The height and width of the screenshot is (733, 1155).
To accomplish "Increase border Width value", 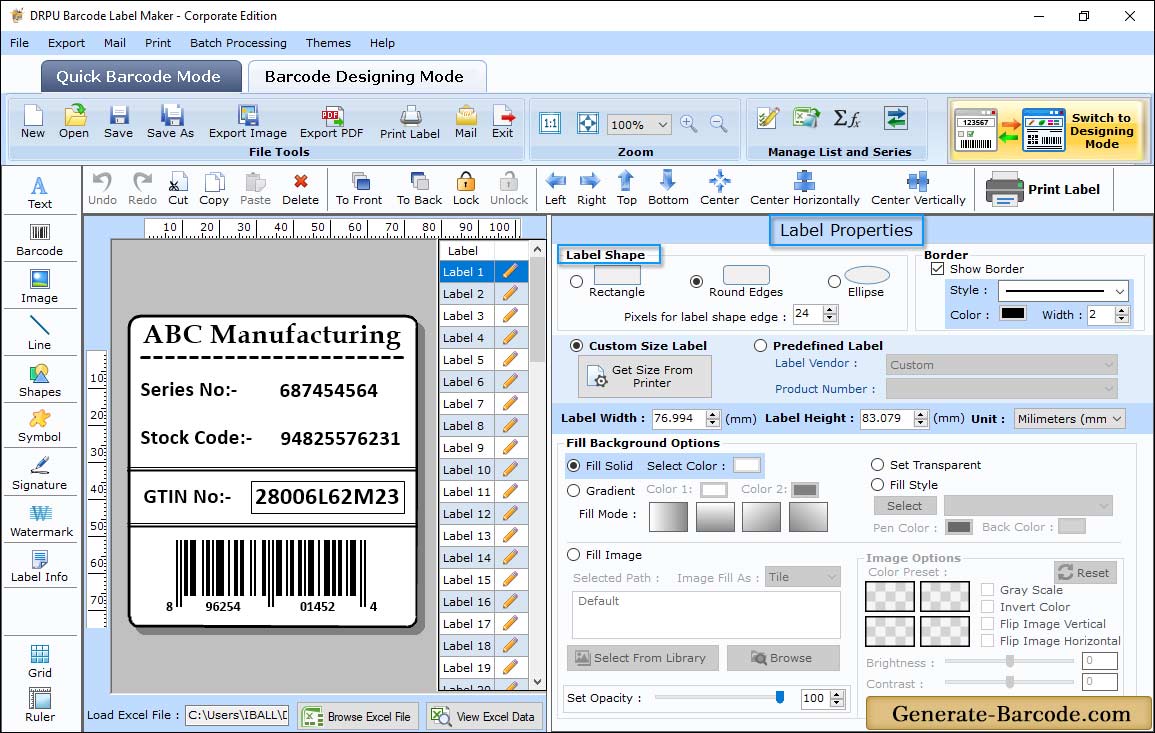I will click(1122, 311).
